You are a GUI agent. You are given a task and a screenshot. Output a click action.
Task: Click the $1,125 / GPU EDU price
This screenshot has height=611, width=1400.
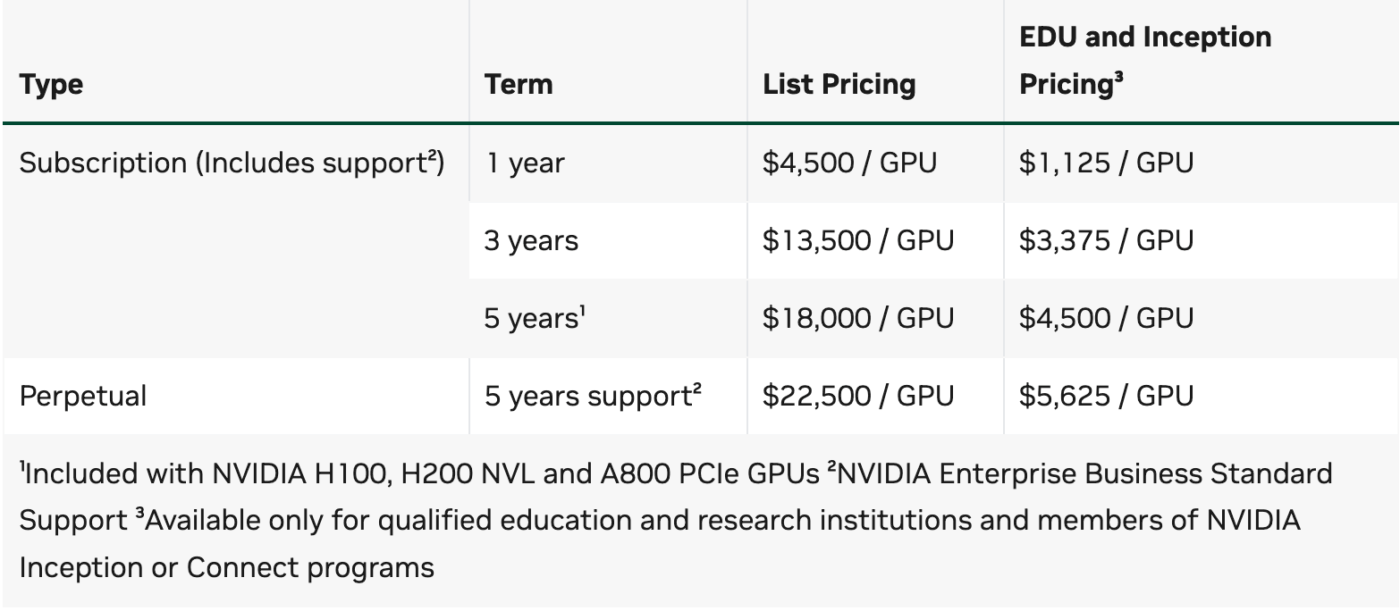tap(1105, 163)
